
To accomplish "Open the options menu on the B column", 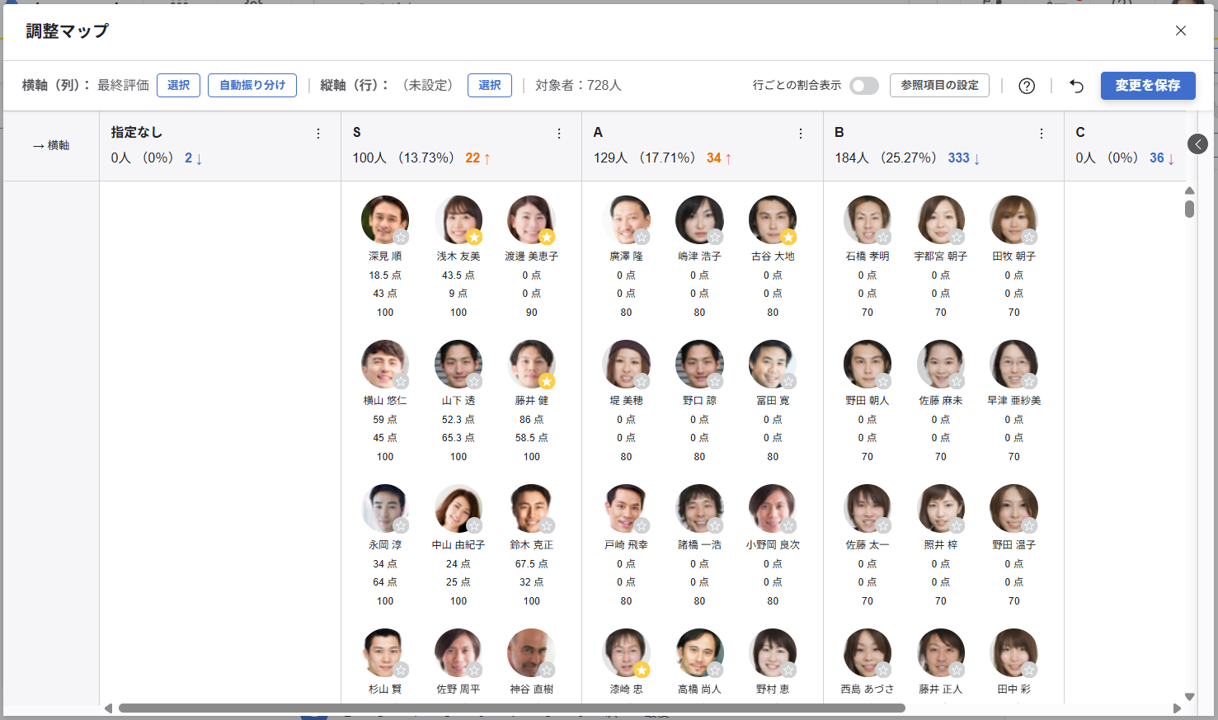I will click(x=1041, y=132).
